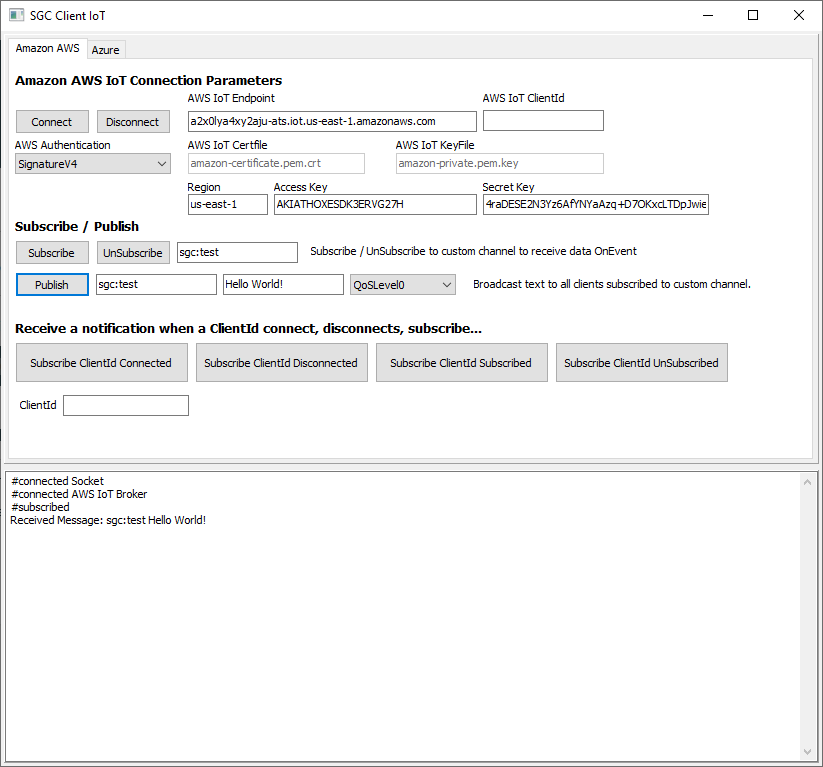Image resolution: width=823 pixels, height=767 pixels.
Task: Click the log scrollbar up arrow
Action: (x=807, y=481)
